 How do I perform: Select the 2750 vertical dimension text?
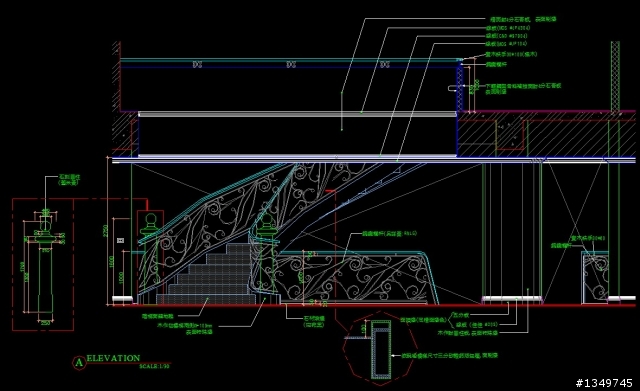click(x=106, y=231)
